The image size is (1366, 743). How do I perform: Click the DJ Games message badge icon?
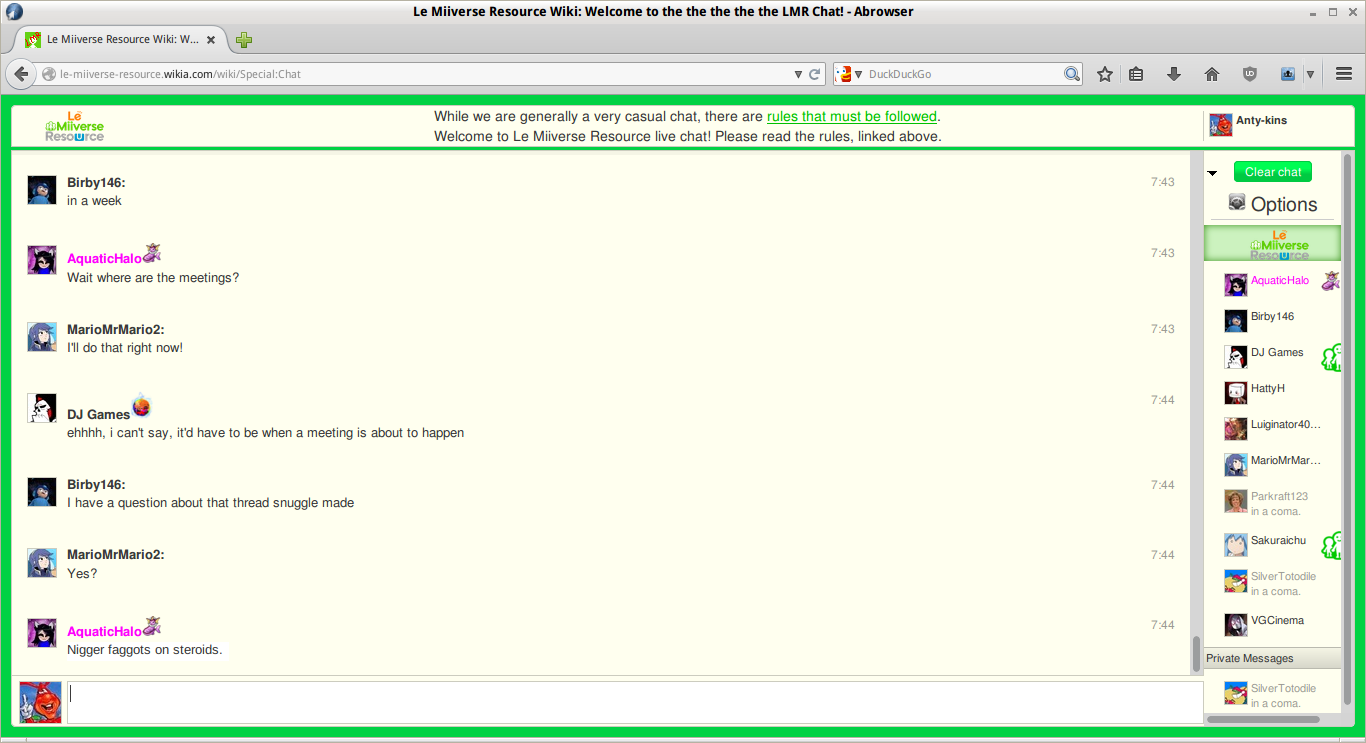pyautogui.click(x=142, y=406)
